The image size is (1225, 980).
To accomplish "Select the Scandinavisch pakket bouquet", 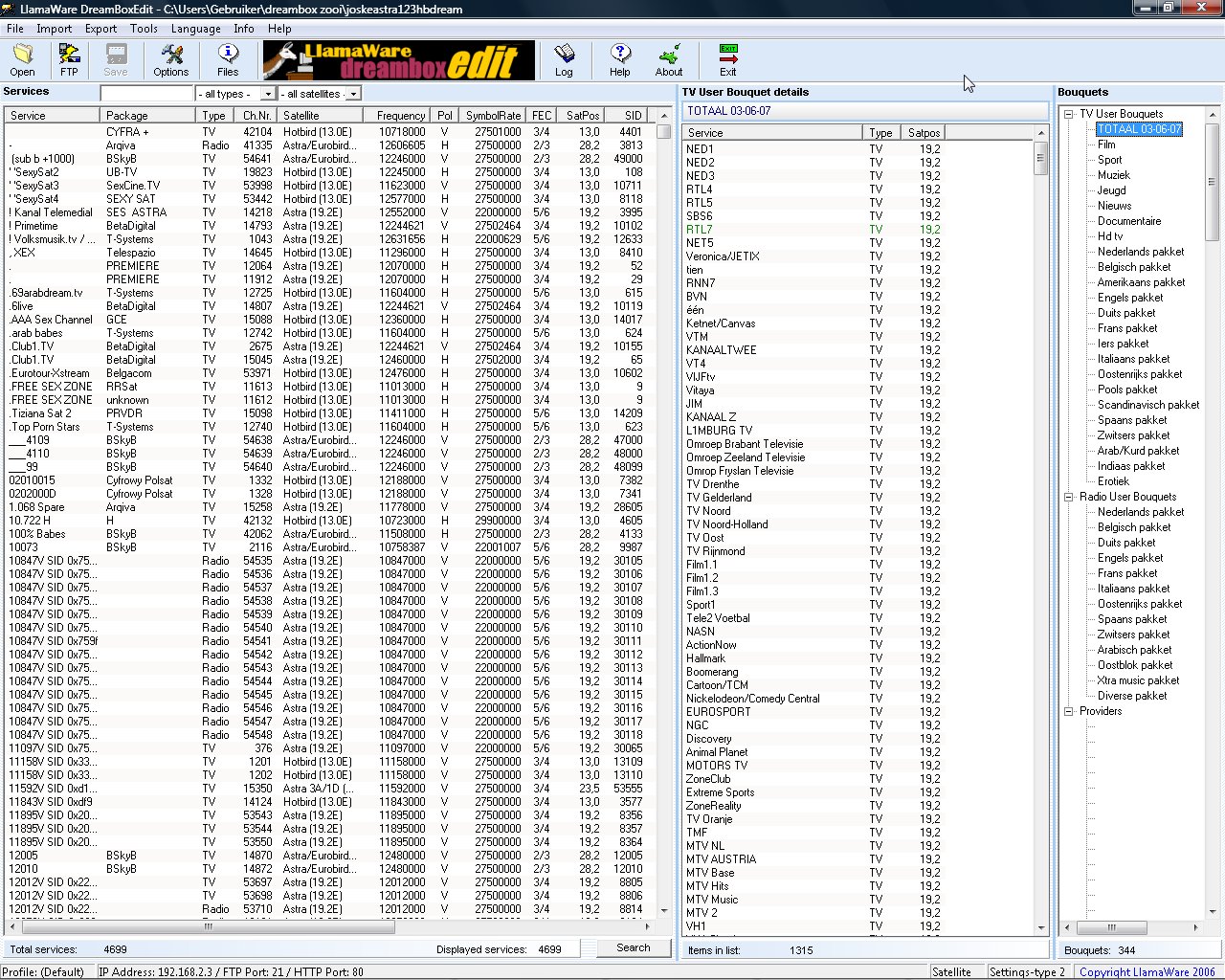I will point(1148,405).
